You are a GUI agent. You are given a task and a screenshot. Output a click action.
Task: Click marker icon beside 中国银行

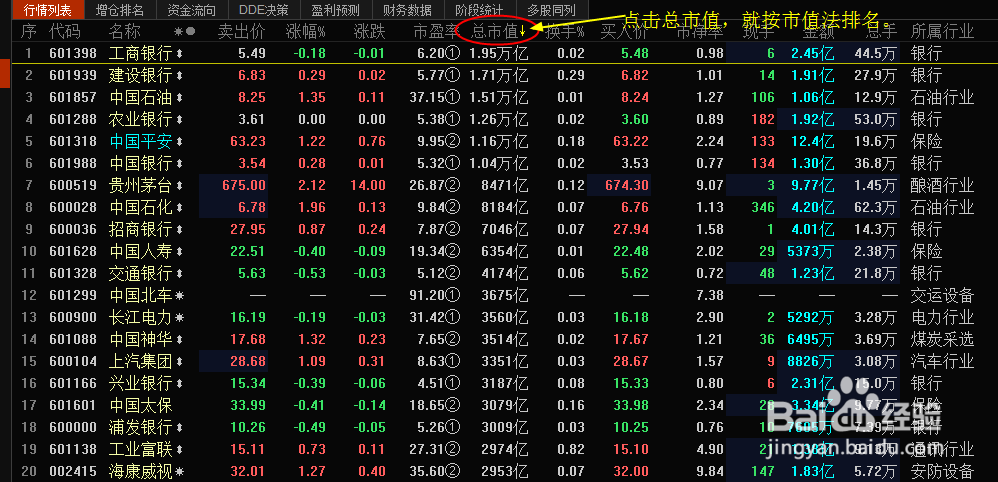tap(179, 164)
